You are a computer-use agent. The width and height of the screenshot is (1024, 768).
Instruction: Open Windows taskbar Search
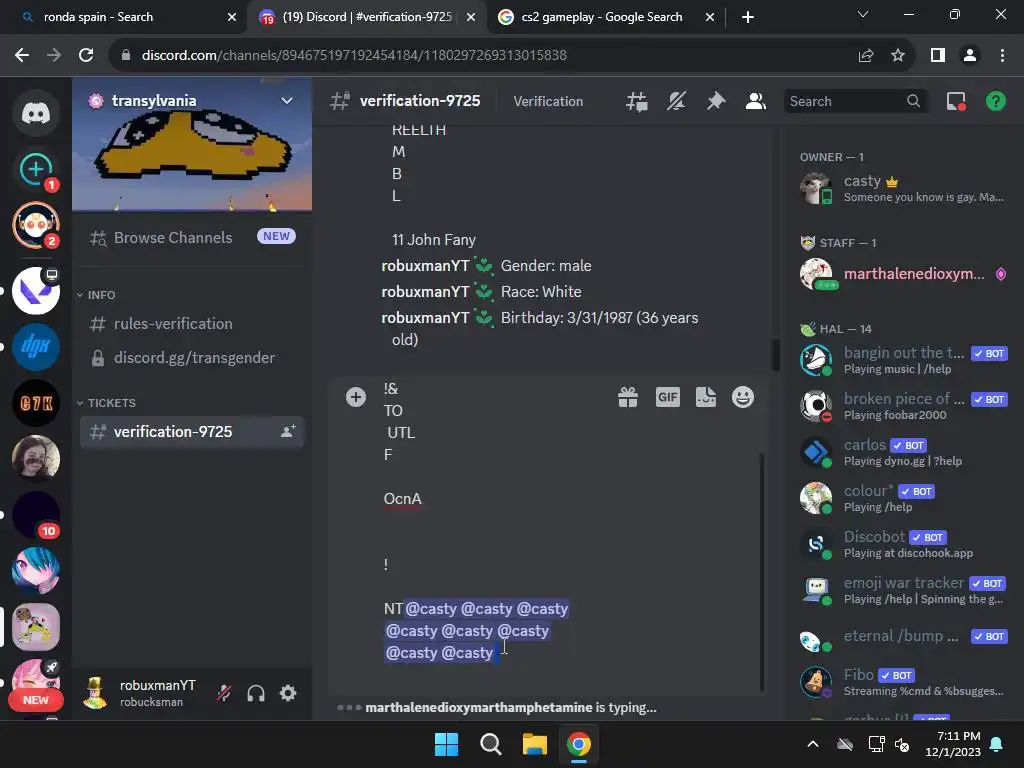point(490,744)
